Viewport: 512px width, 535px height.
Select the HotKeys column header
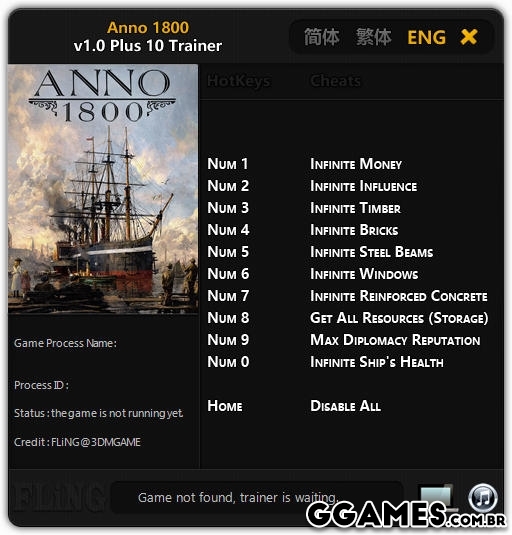(239, 81)
